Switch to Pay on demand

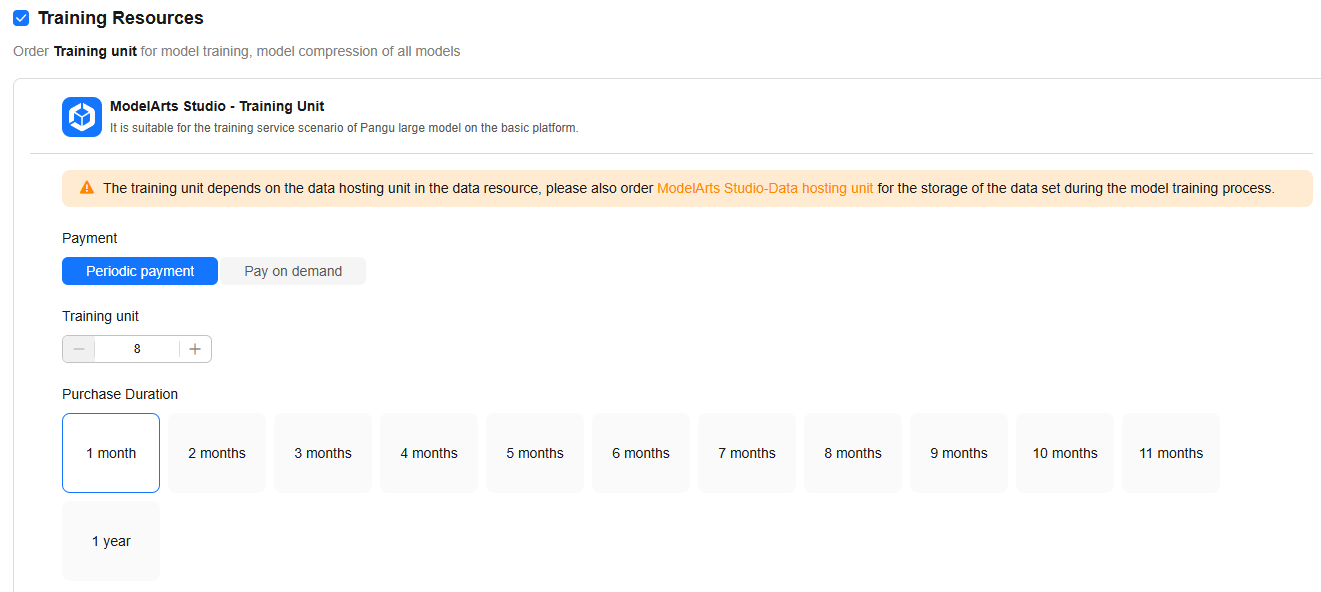(293, 271)
